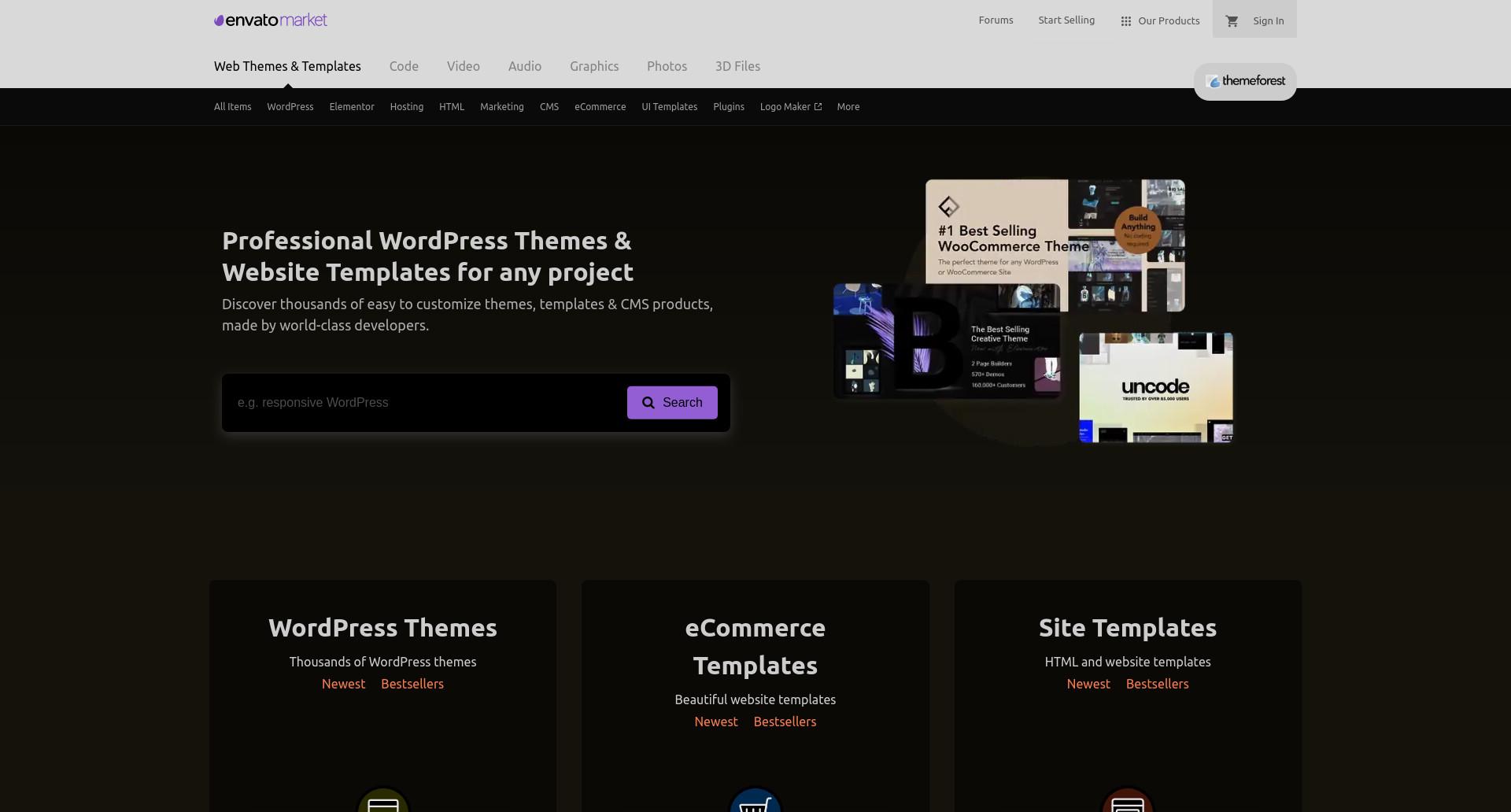
Task: Open the Marketing menu
Action: 502,107
